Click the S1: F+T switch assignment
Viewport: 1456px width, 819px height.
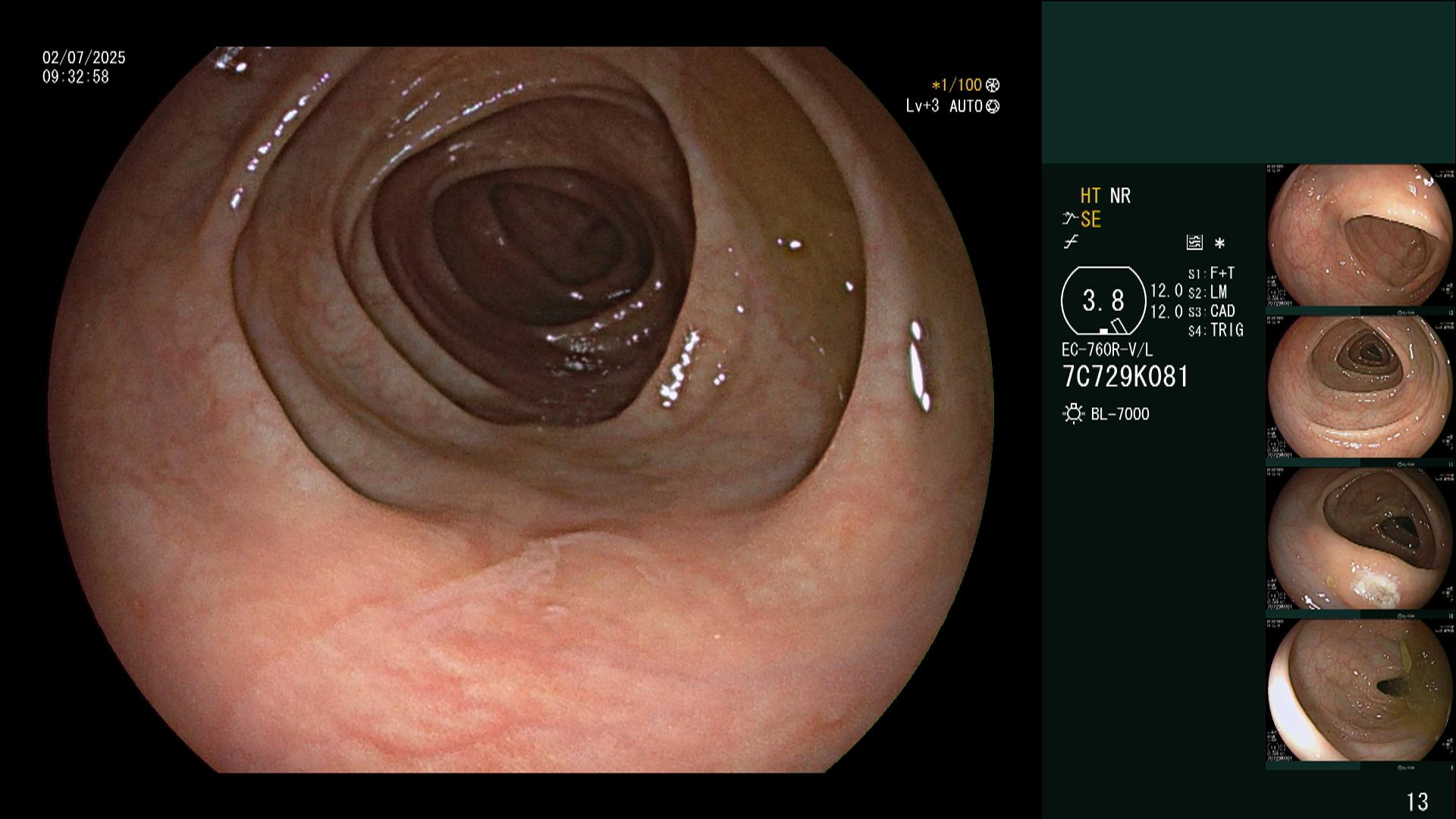(x=1211, y=273)
